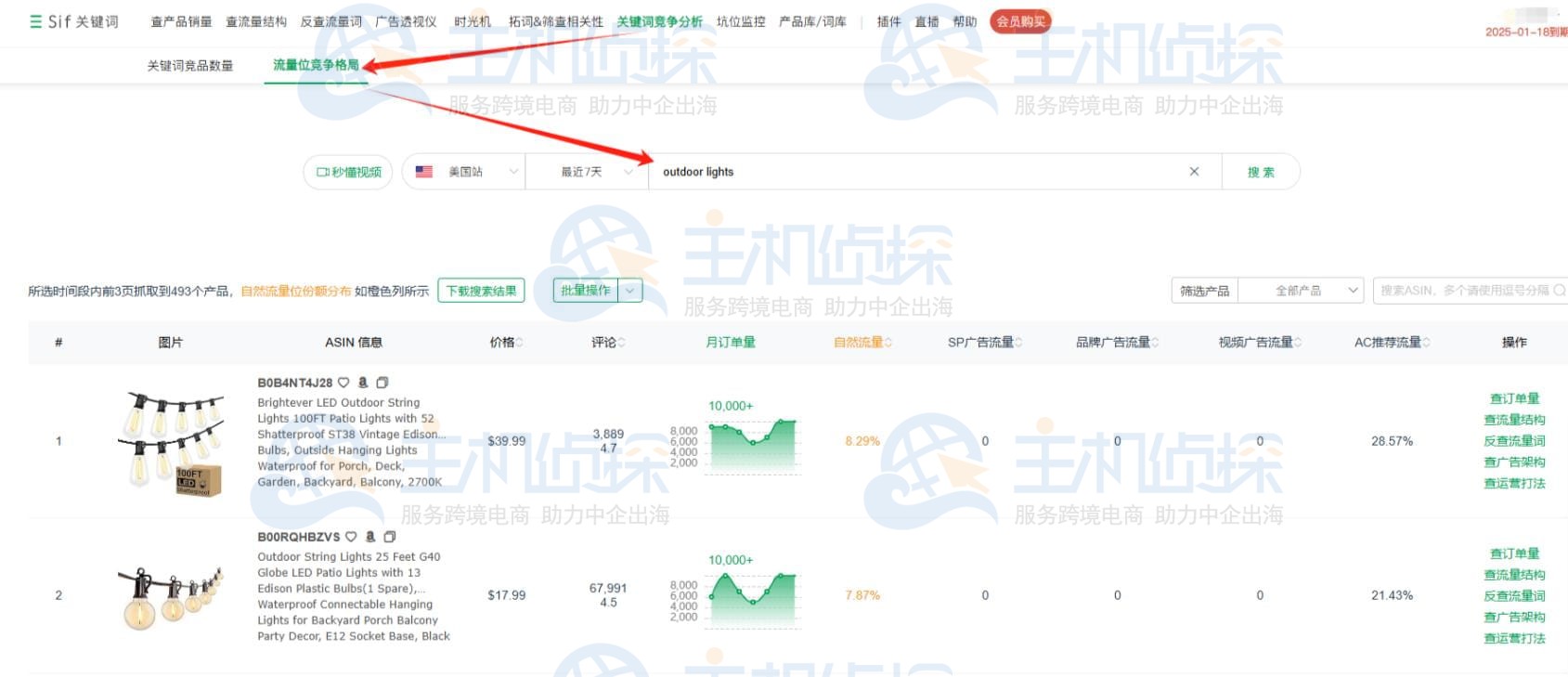Click 反查流量词 for B0B4NT4J28

1514,441
